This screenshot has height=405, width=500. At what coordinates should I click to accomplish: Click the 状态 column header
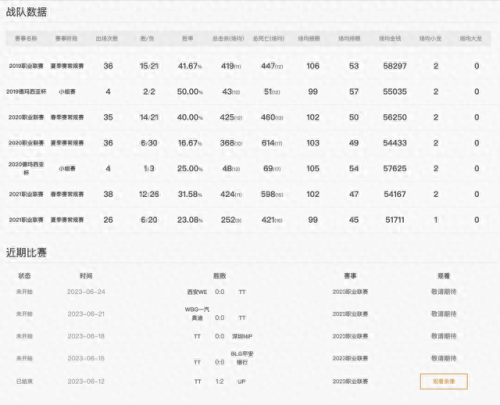tap(25, 276)
